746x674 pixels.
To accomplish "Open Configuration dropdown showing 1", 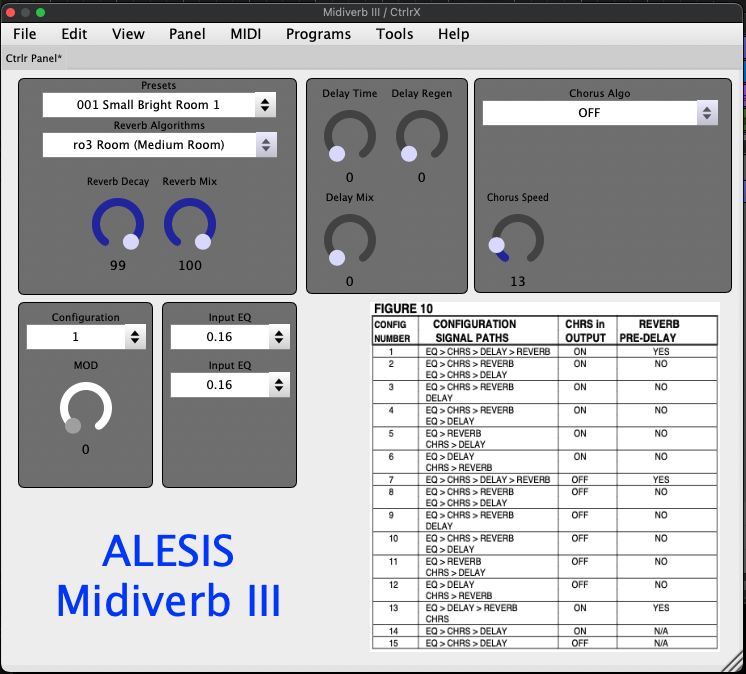I will pos(86,337).
